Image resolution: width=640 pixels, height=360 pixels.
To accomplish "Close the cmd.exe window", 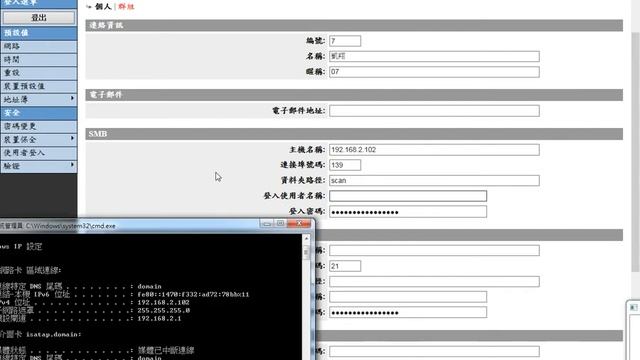I will 299,223.
